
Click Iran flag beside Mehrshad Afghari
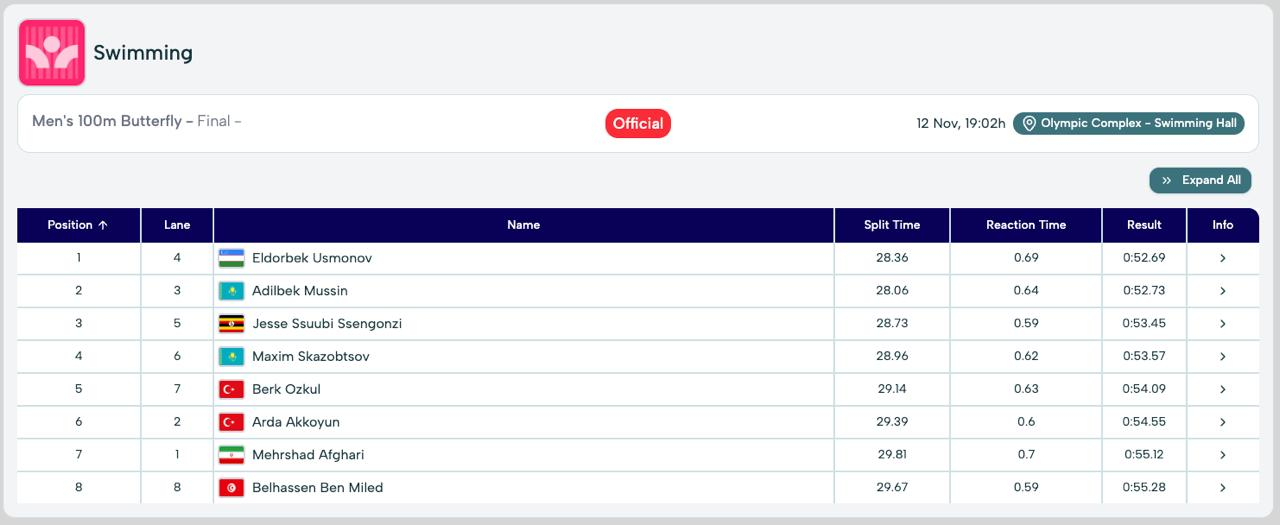231,455
